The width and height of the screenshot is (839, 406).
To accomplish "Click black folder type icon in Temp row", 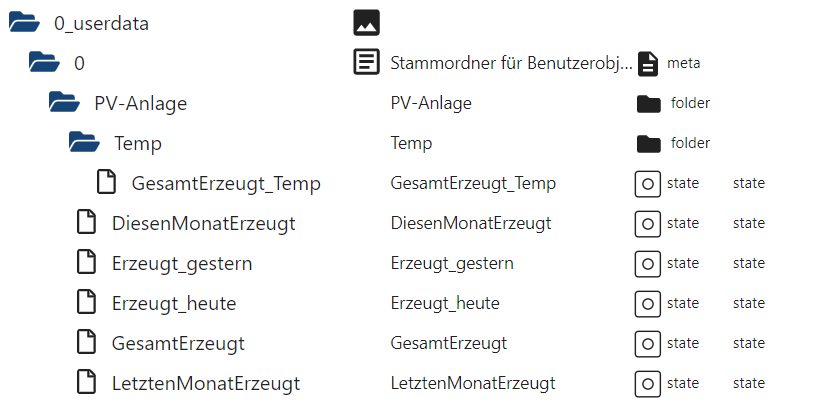I will tap(649, 144).
